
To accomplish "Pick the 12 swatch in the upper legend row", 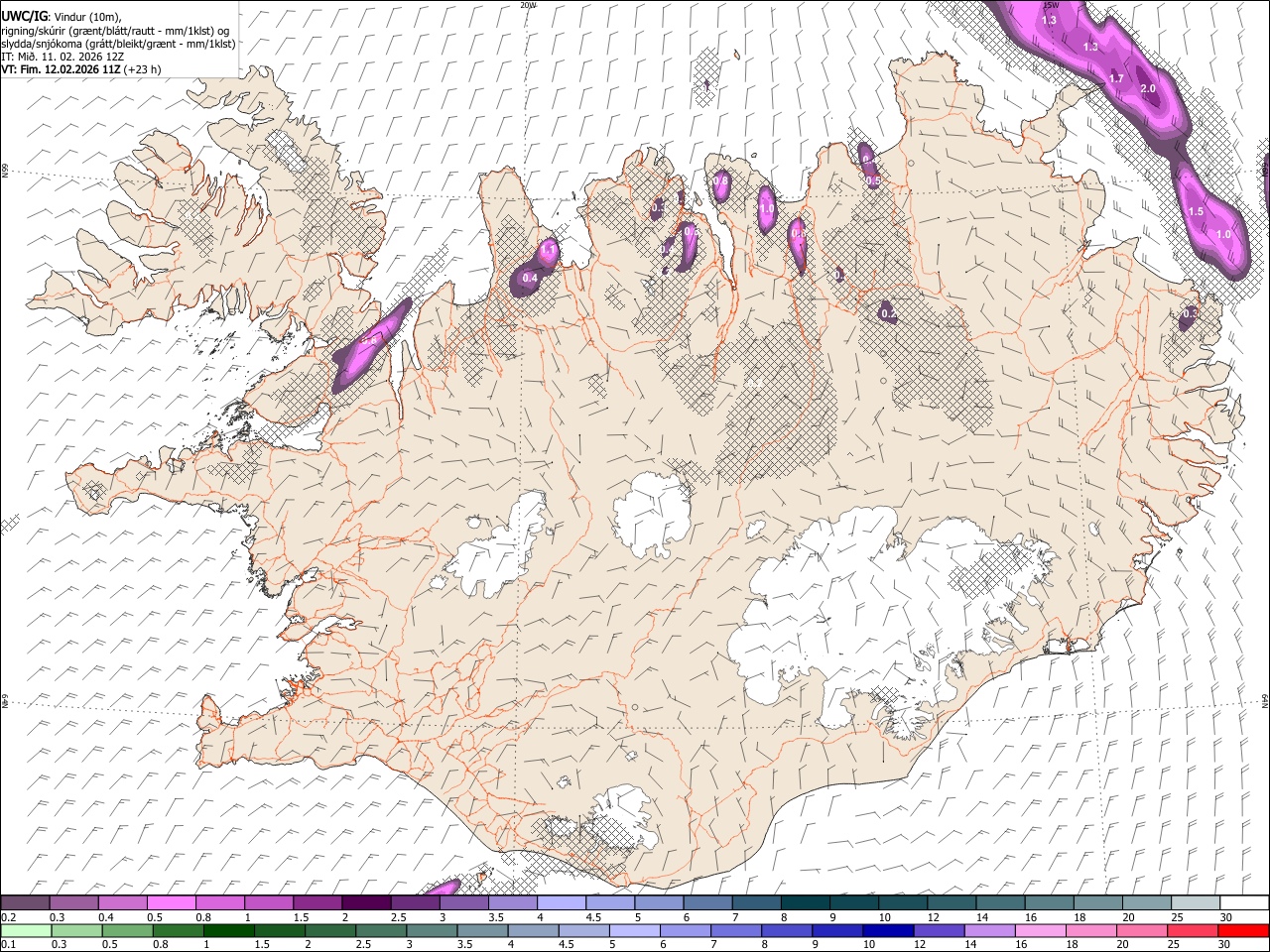I will [951, 903].
